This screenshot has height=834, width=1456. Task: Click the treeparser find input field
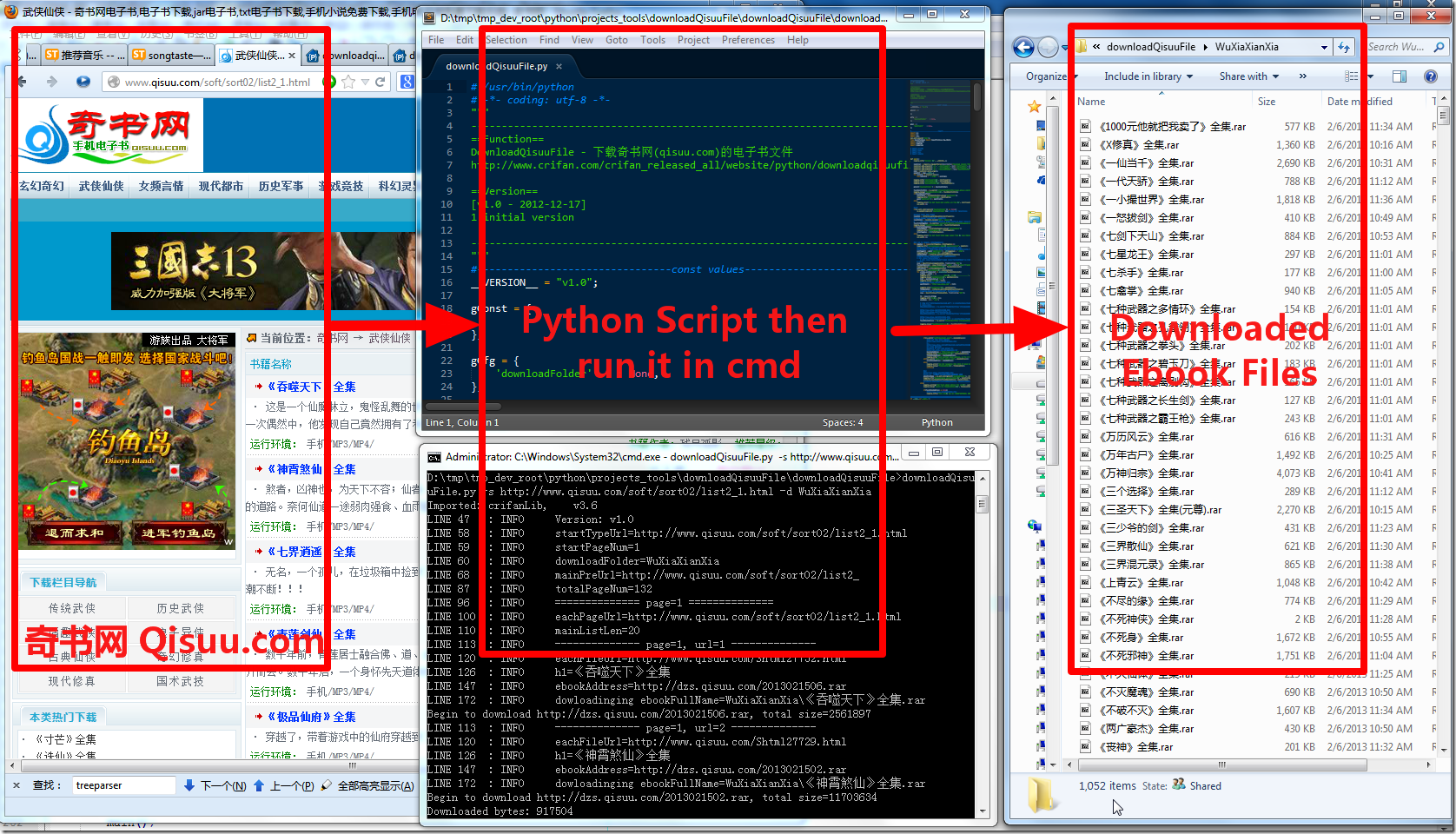(x=124, y=785)
